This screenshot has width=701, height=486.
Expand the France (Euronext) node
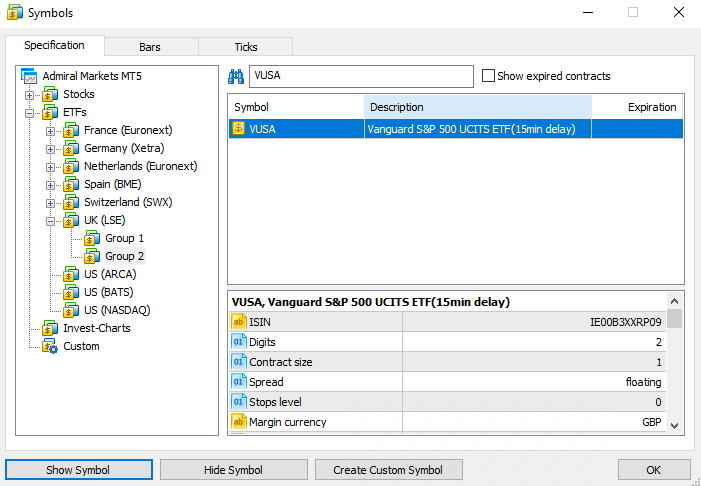click(51, 131)
